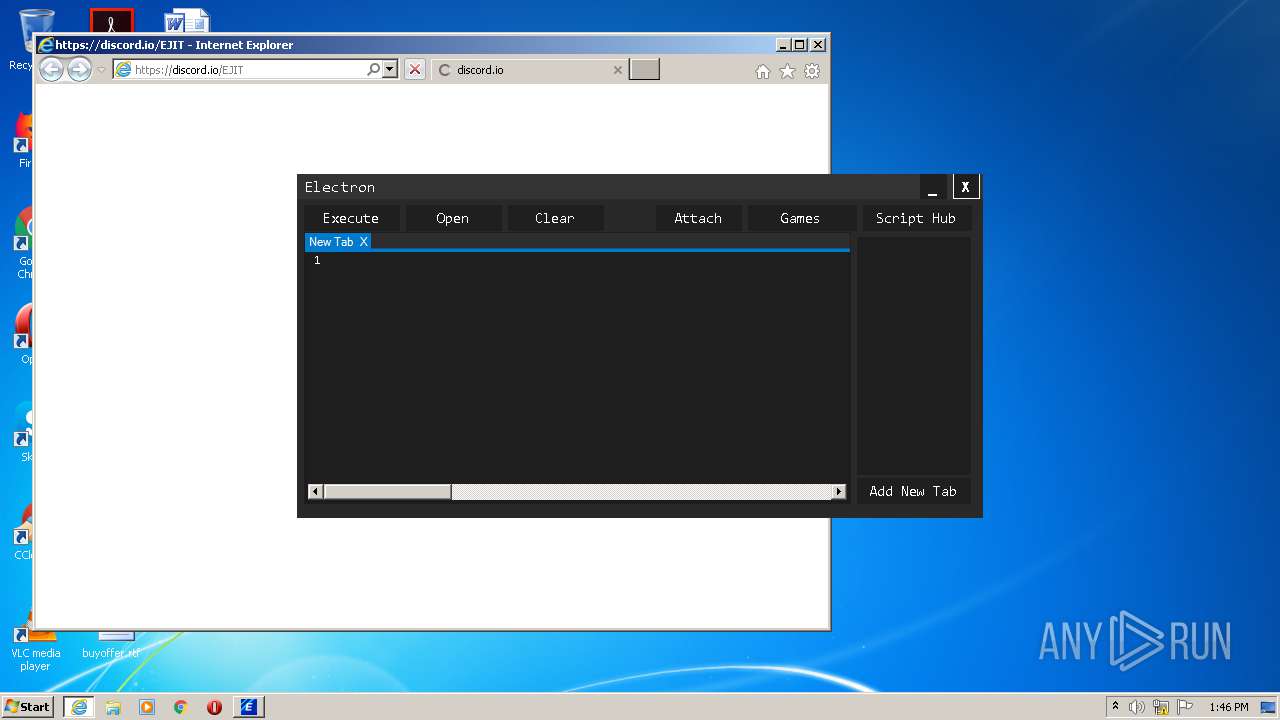Image resolution: width=1280 pixels, height=720 pixels.
Task: Open Google Chrome from taskbar
Action: [x=181, y=707]
